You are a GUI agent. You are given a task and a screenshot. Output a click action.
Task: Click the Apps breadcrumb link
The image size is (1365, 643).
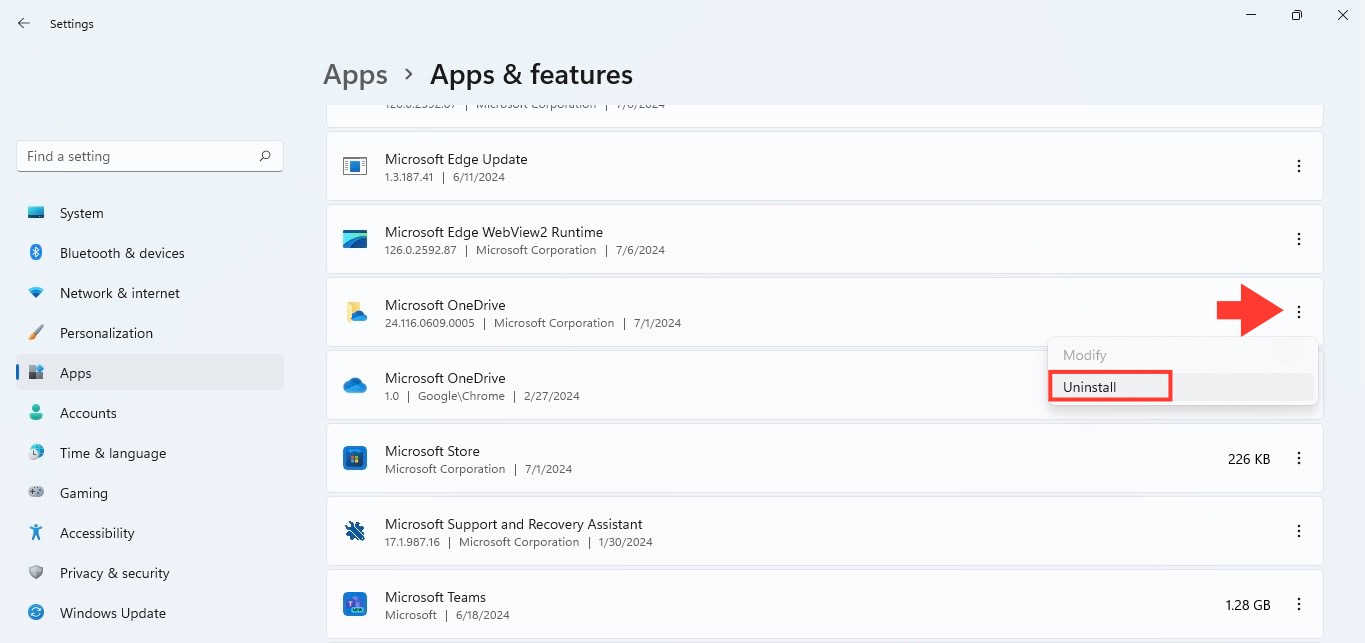[x=355, y=75]
